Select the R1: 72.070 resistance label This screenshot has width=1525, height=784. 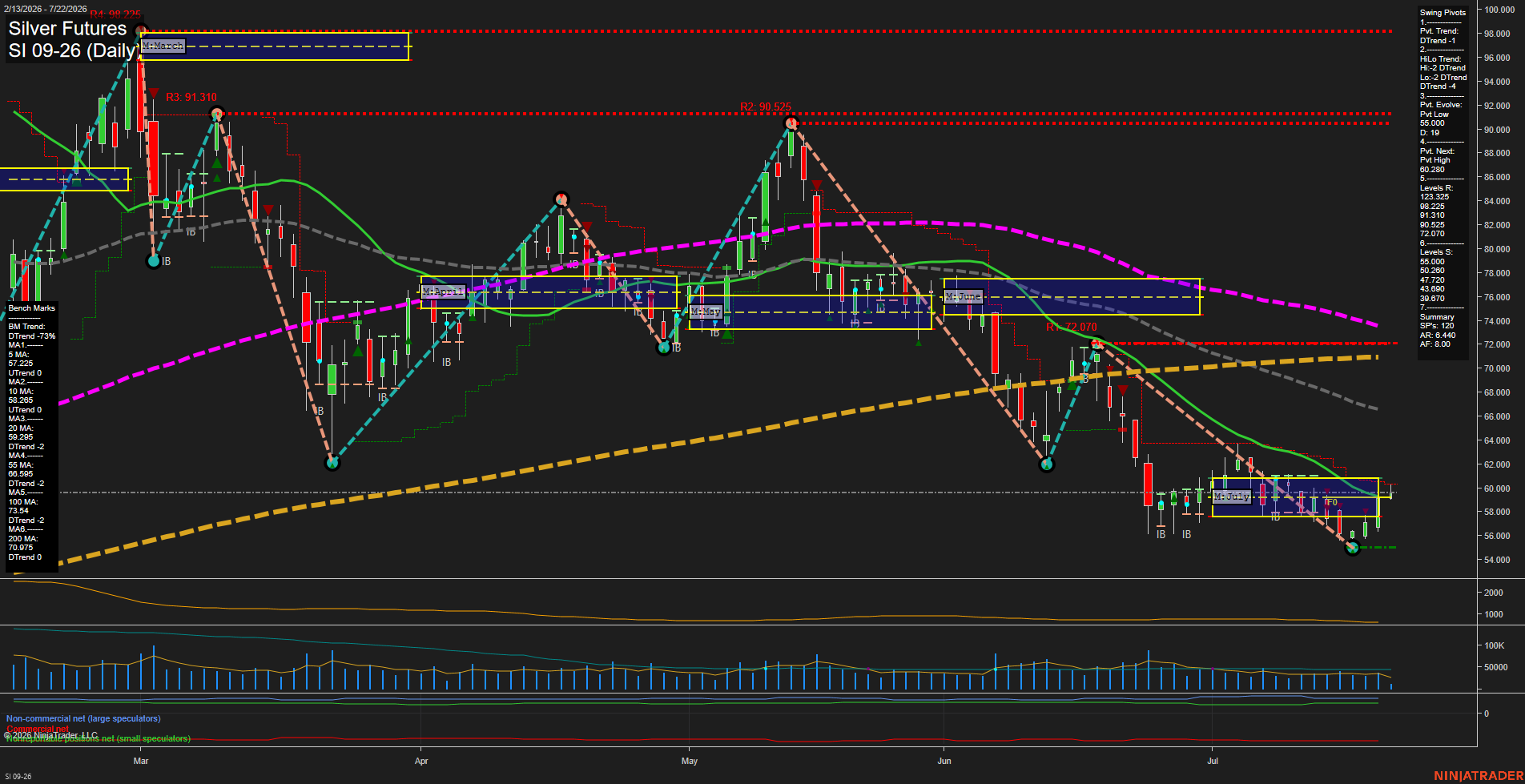click(1072, 327)
